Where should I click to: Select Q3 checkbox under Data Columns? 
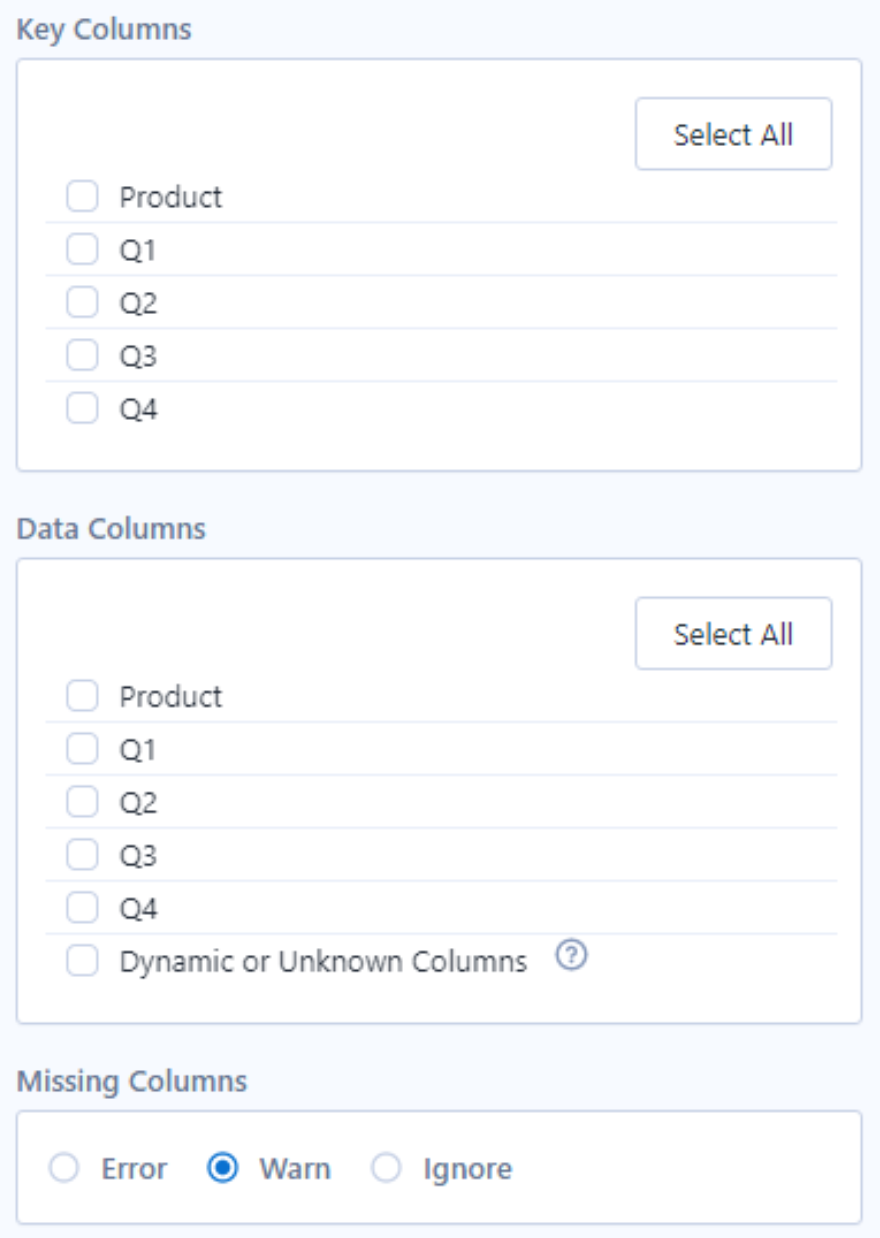(x=82, y=855)
